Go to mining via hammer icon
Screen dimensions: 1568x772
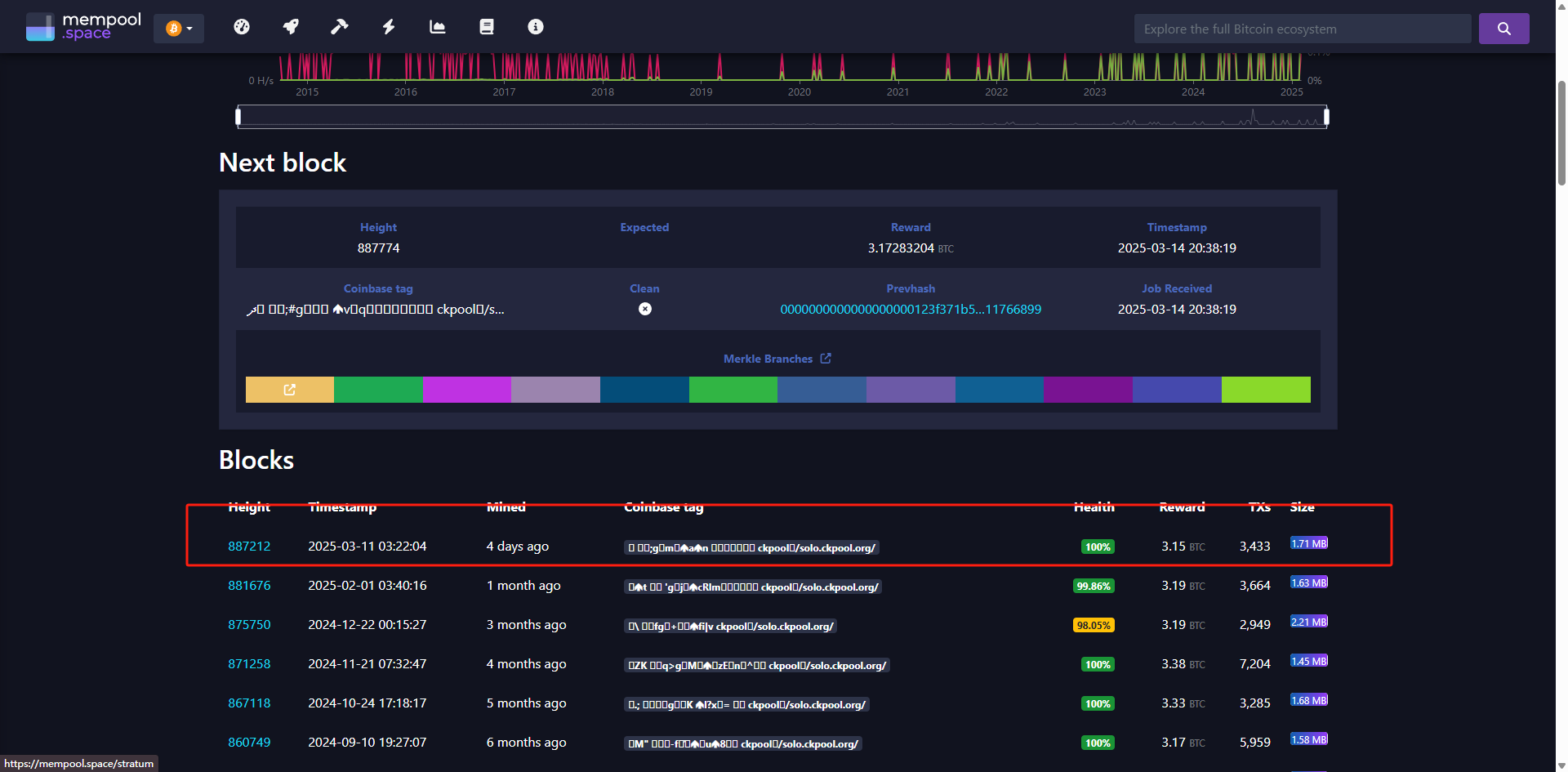tap(339, 27)
